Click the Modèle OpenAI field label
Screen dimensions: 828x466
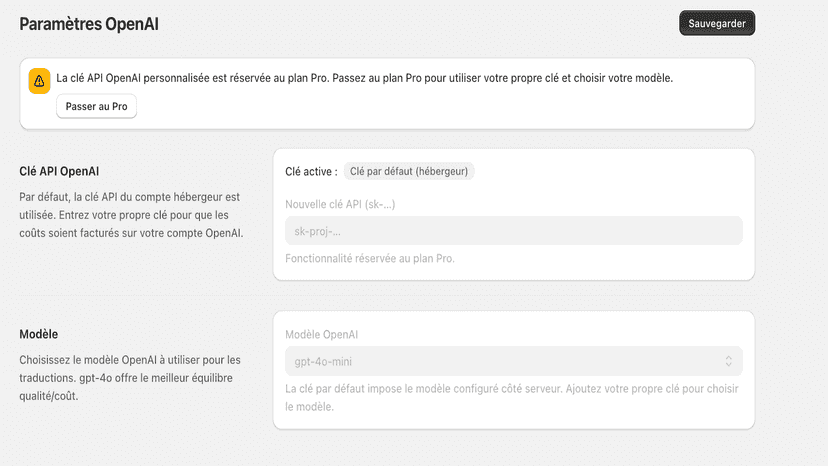click(321, 334)
